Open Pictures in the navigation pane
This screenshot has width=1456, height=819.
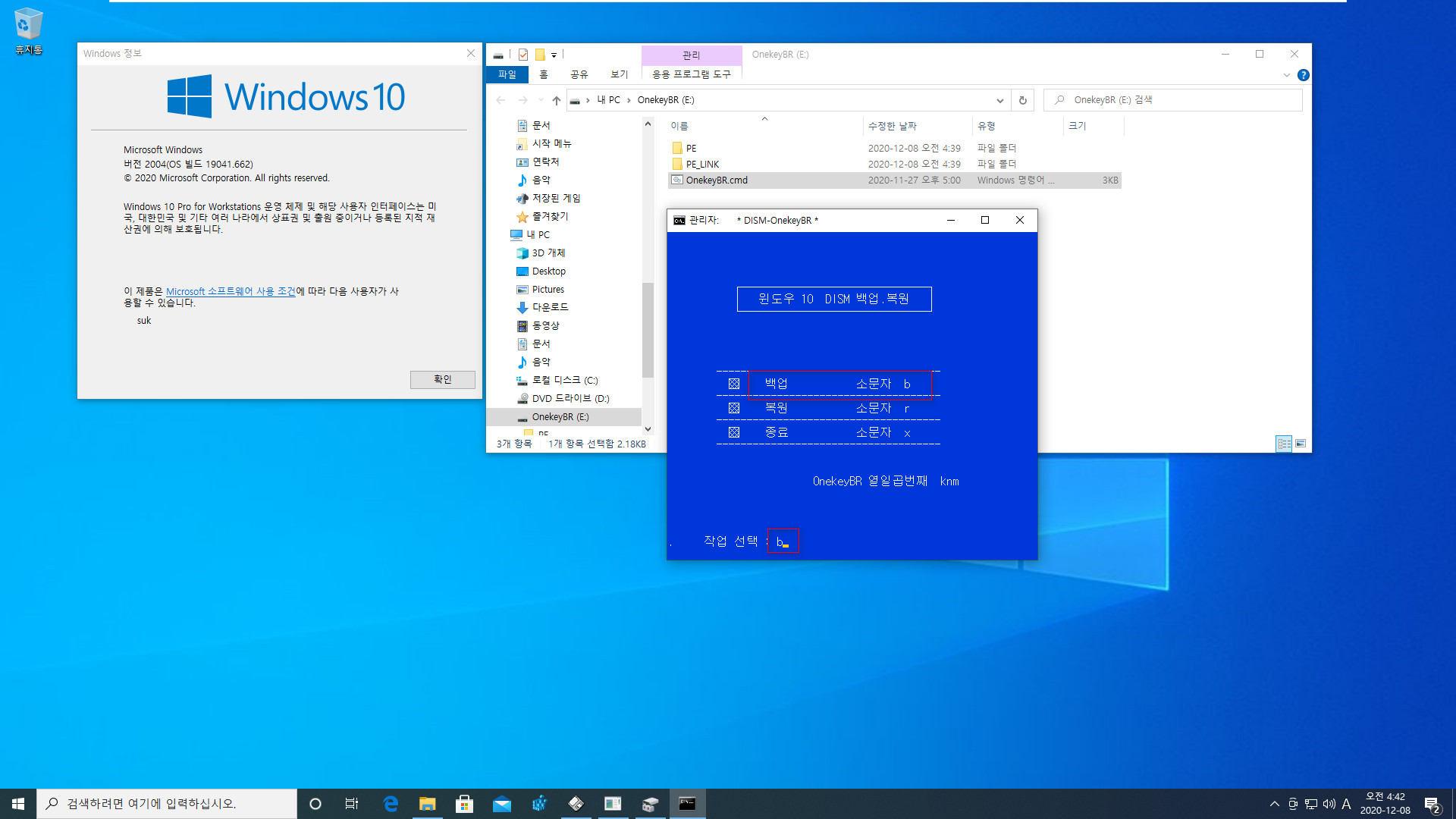(548, 289)
